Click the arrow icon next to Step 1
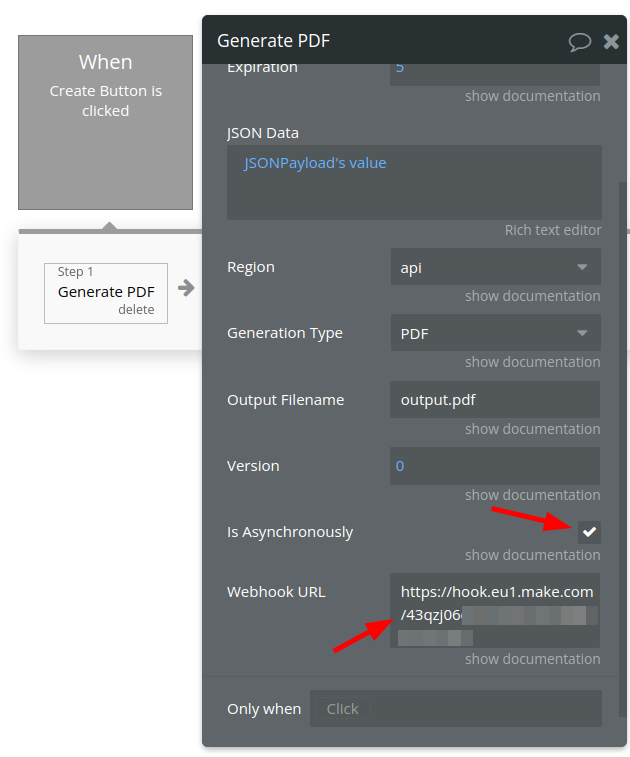The width and height of the screenshot is (630, 757). [186, 288]
